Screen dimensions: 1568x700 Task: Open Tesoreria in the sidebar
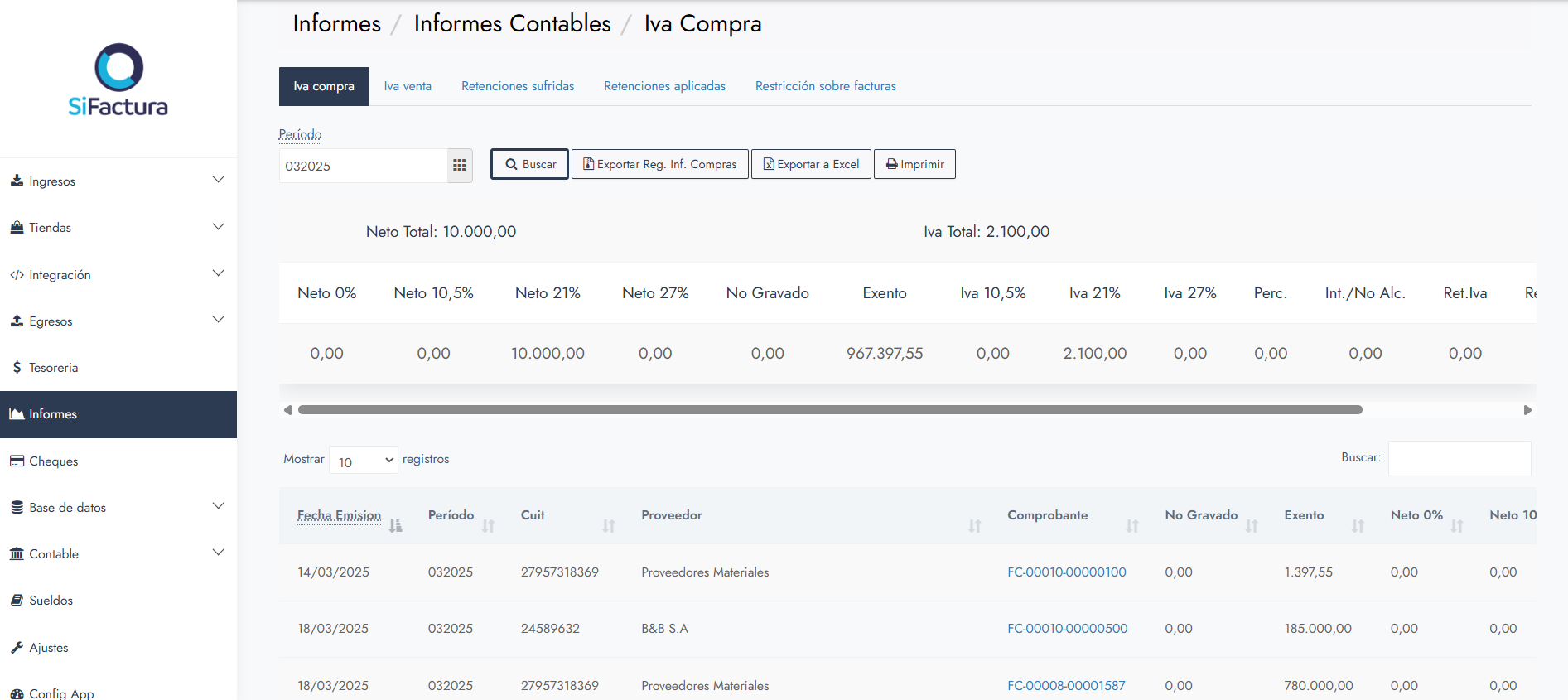tap(53, 368)
